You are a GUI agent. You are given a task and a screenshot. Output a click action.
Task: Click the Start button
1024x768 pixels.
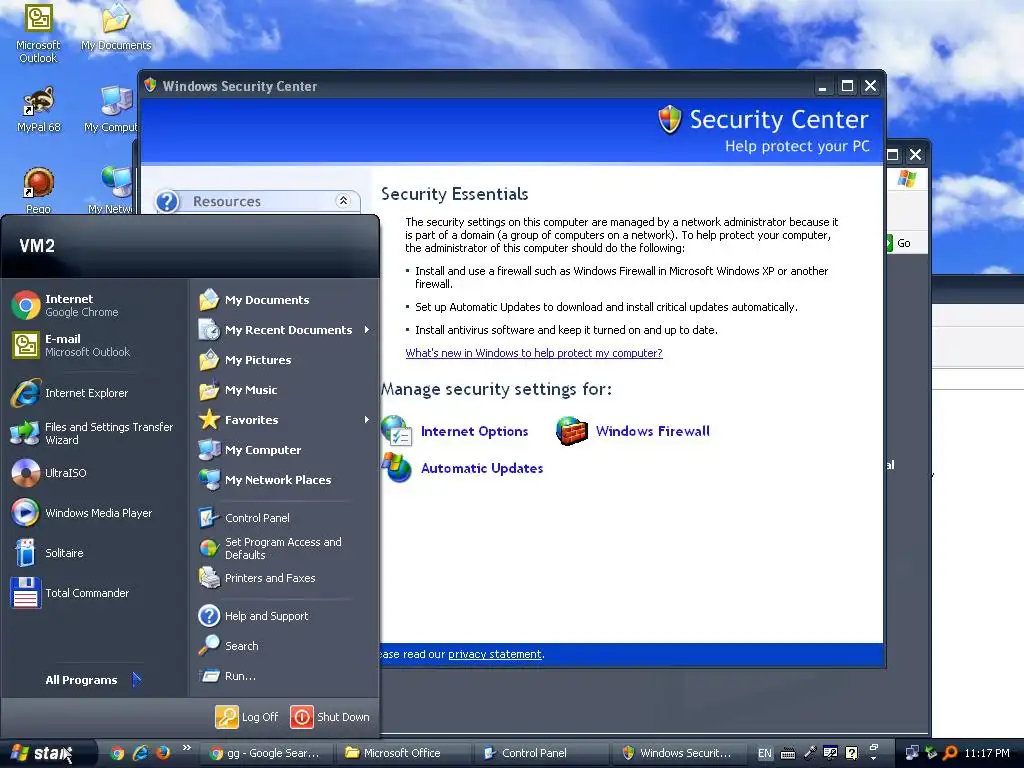point(46,753)
